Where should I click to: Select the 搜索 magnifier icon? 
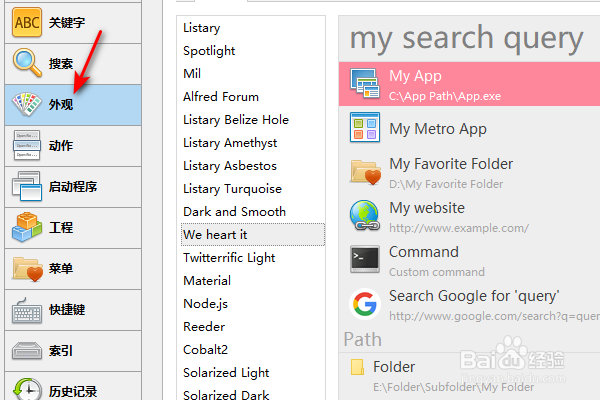[27, 63]
